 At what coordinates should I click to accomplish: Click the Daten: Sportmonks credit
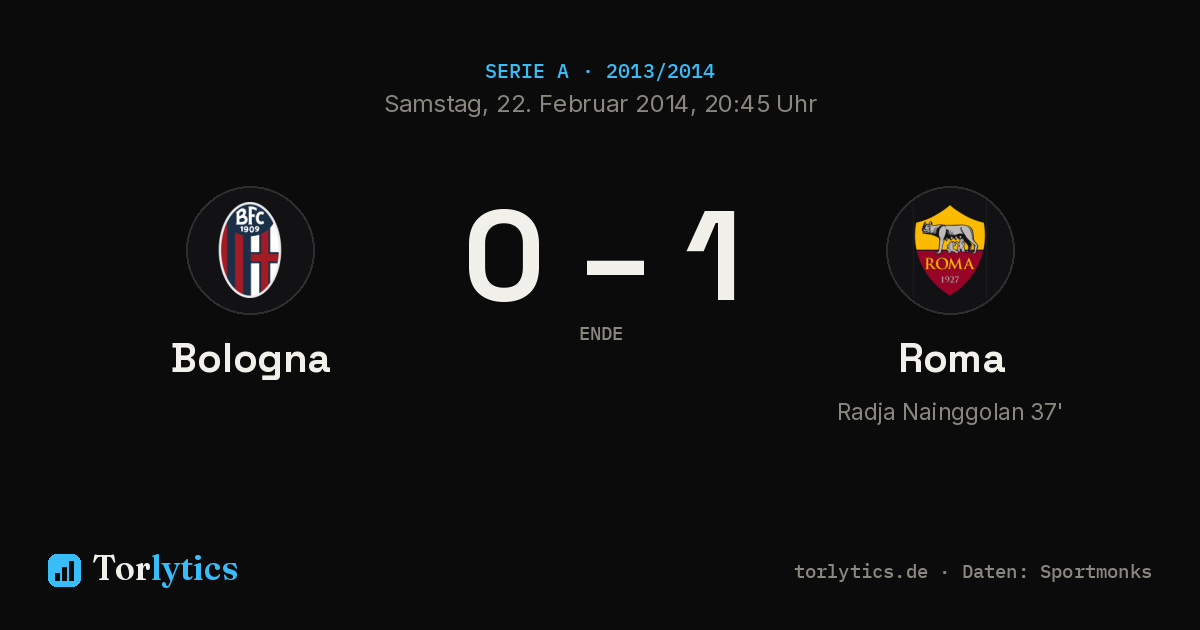(1057, 572)
